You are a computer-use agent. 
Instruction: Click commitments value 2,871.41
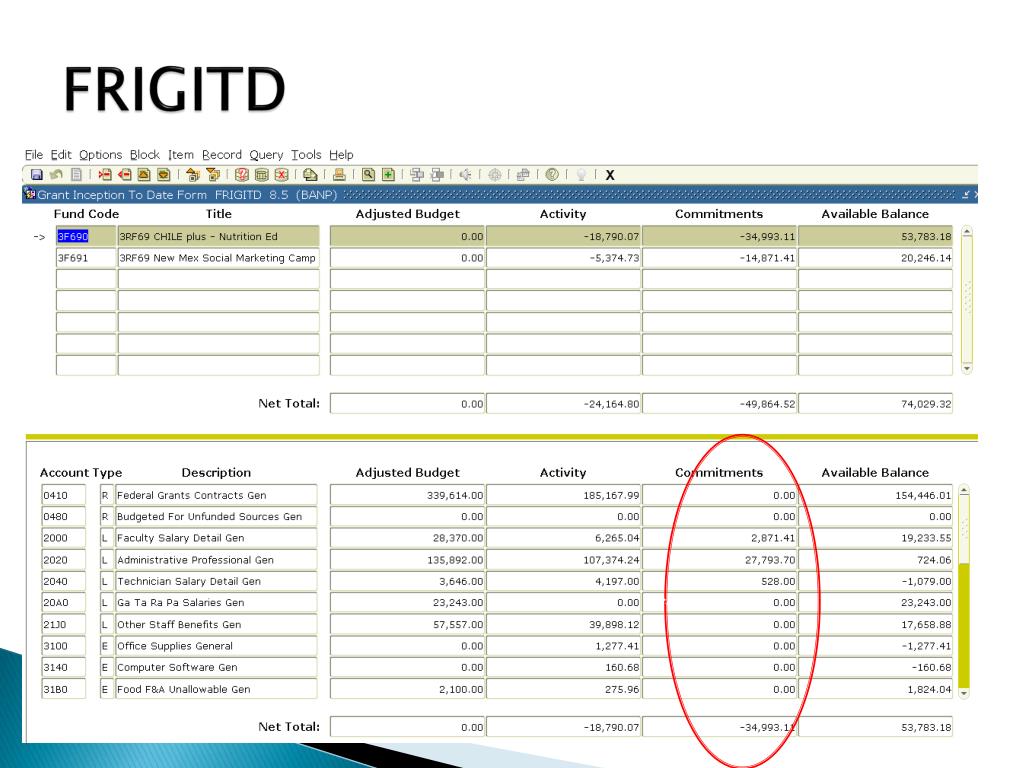pos(719,538)
